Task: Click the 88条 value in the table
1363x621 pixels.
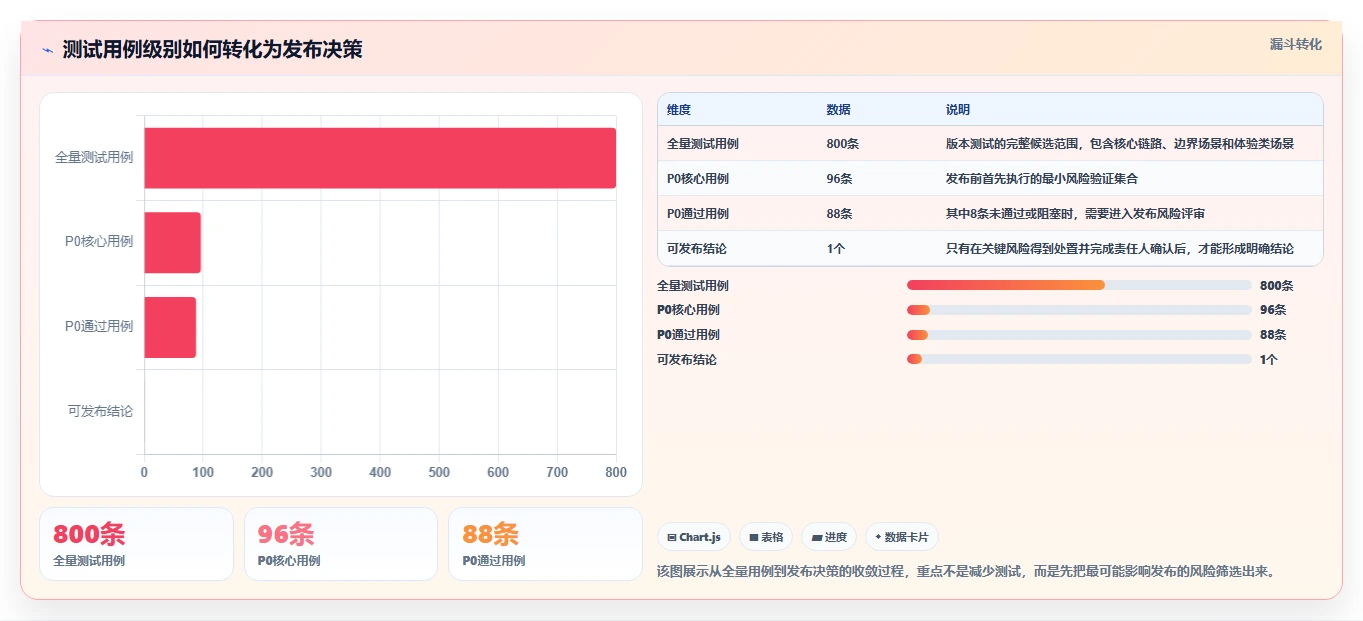Action: 840,214
